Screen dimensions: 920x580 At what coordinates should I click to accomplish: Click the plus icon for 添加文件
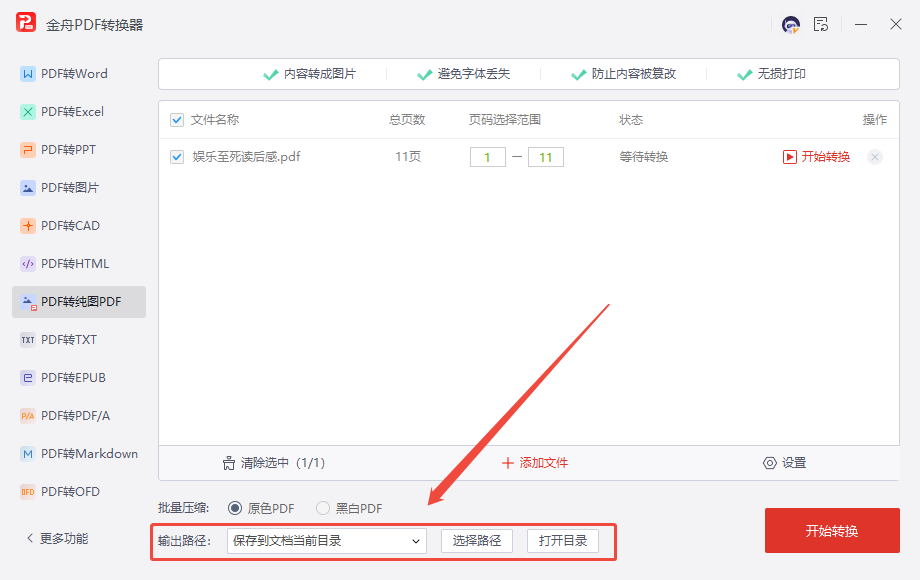(508, 463)
